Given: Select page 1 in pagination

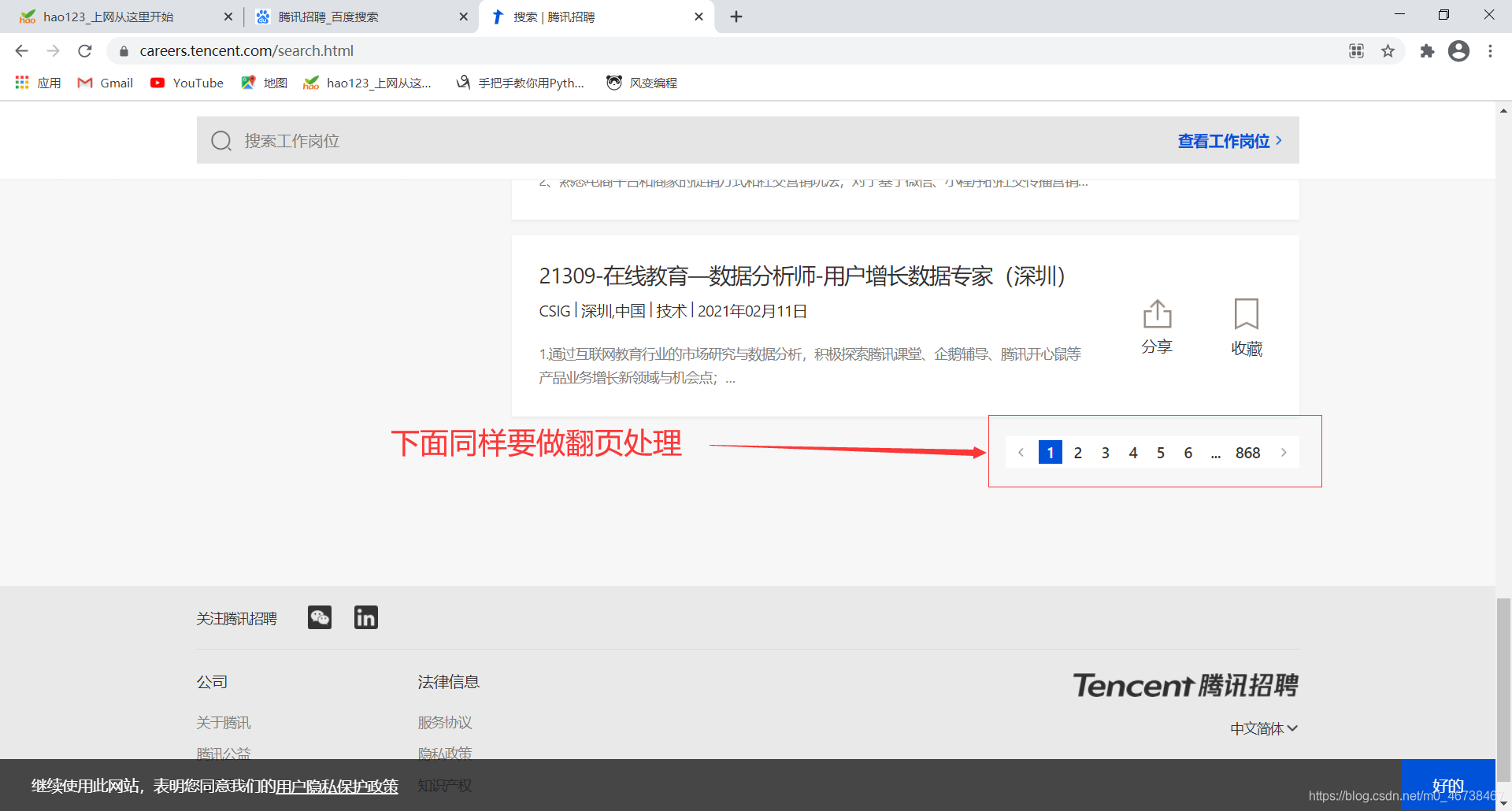Looking at the screenshot, I should point(1051,453).
